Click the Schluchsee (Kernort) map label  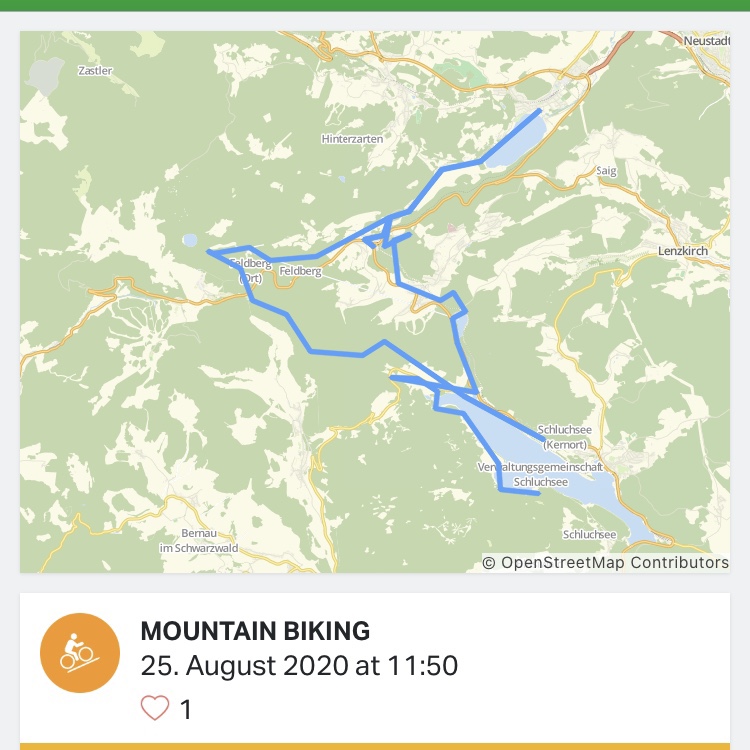pyautogui.click(x=565, y=436)
